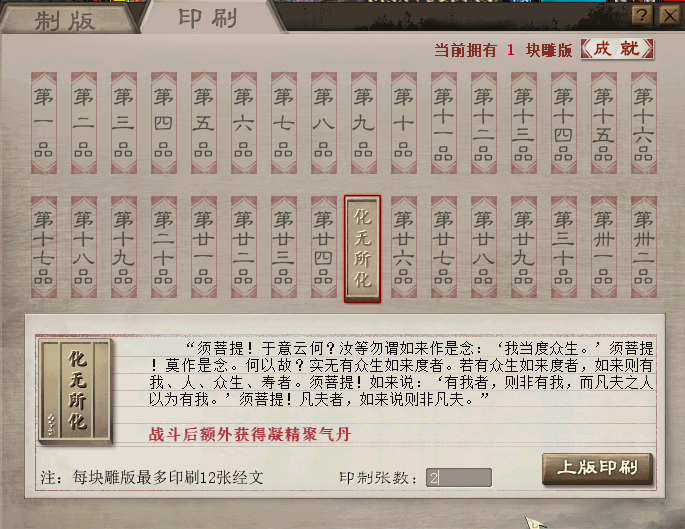Select the 第五品 chapter scroll
Screen dimensions: 685x529
coord(204,123)
